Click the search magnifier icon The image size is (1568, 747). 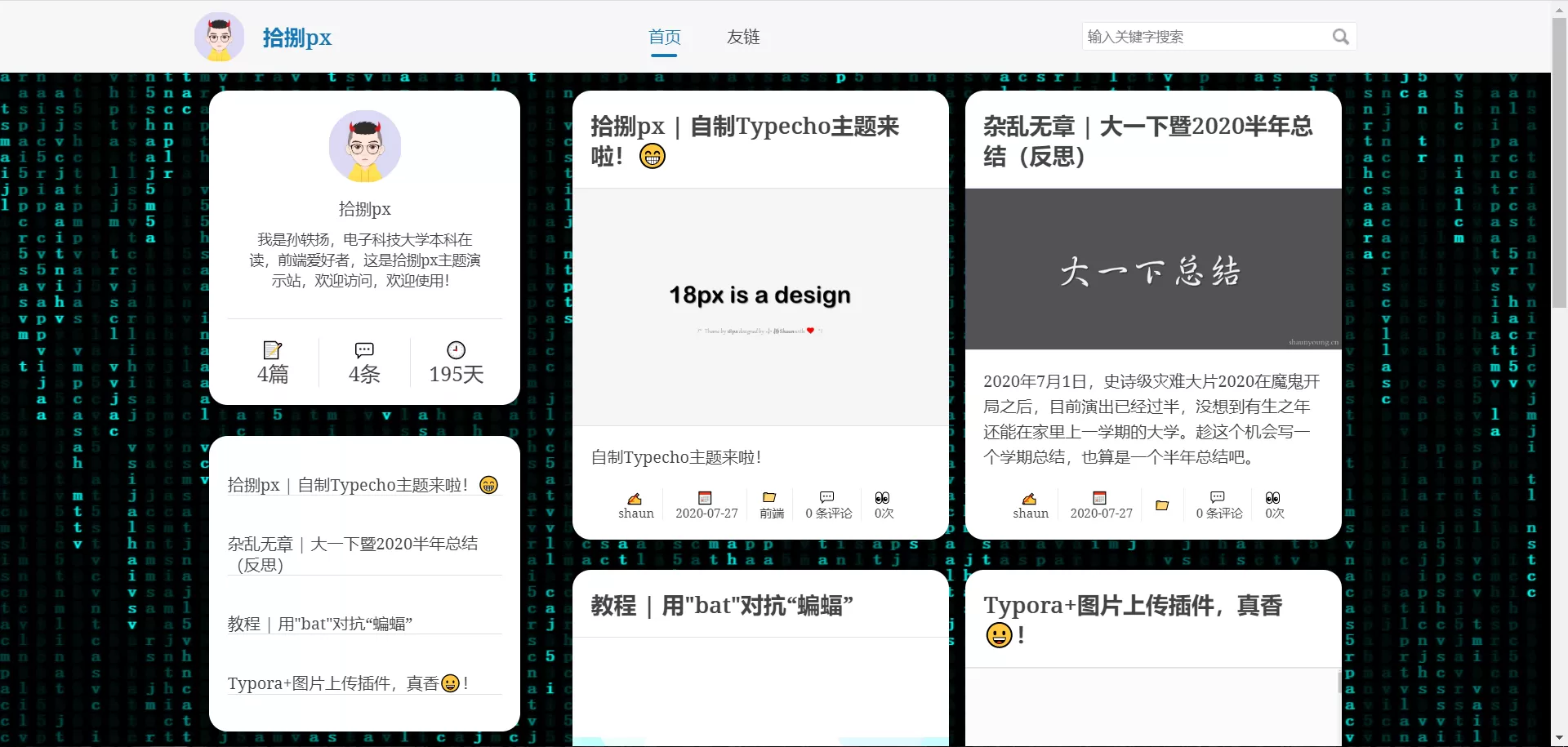pyautogui.click(x=1340, y=37)
